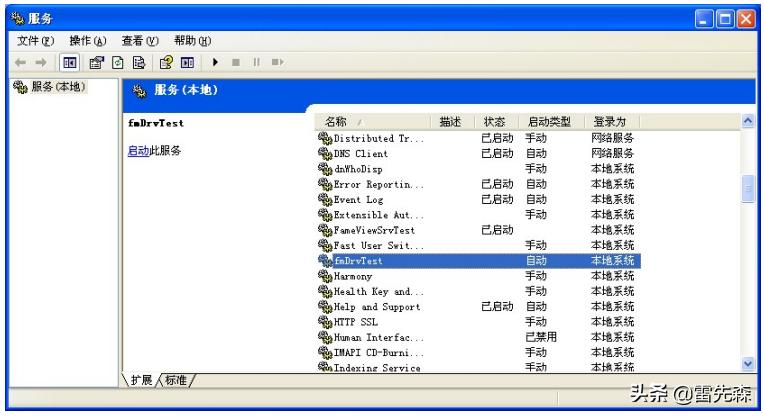Screen dimensions: 764x416
Task: Click the Pause service toolbar icon
Action: point(256,62)
